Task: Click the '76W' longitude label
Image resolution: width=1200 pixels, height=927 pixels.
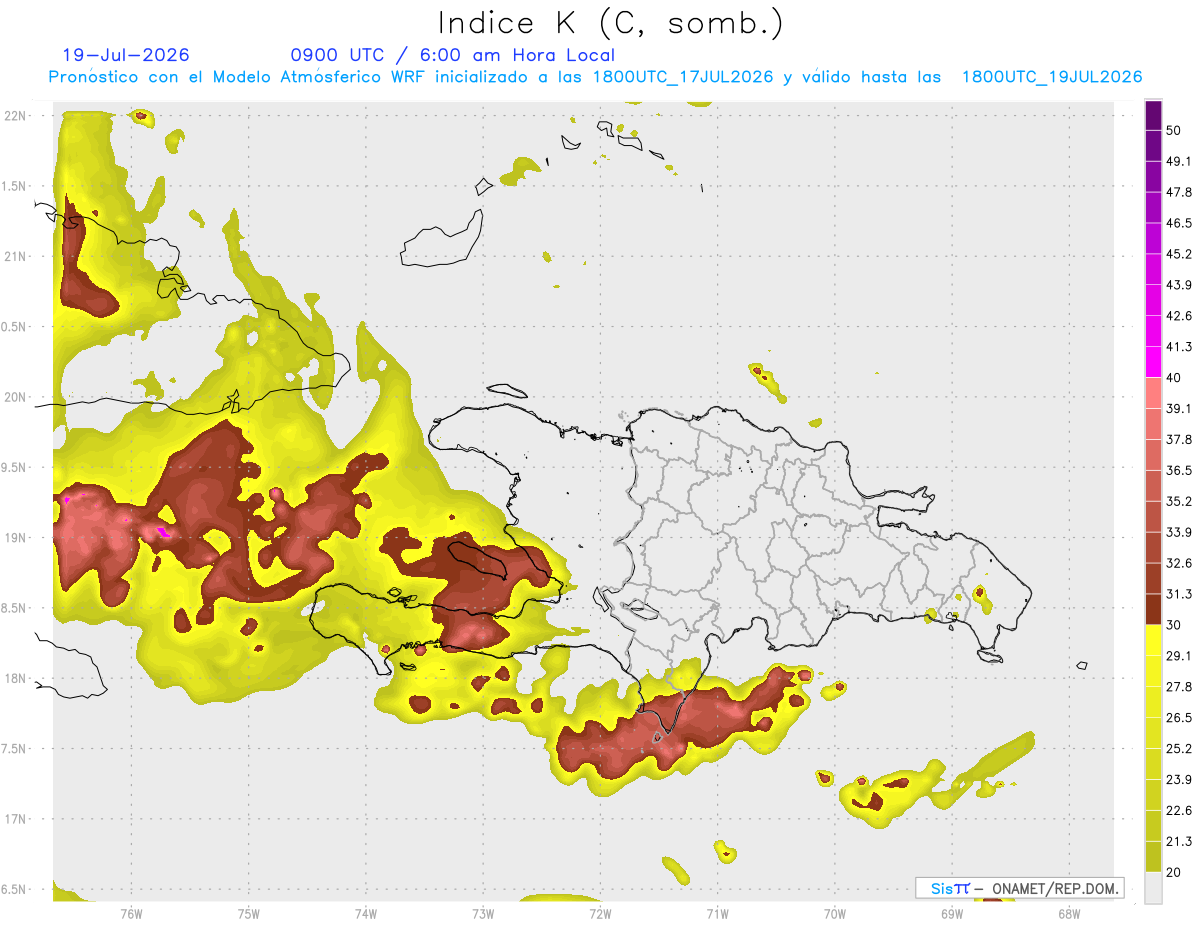Action: coord(131,913)
